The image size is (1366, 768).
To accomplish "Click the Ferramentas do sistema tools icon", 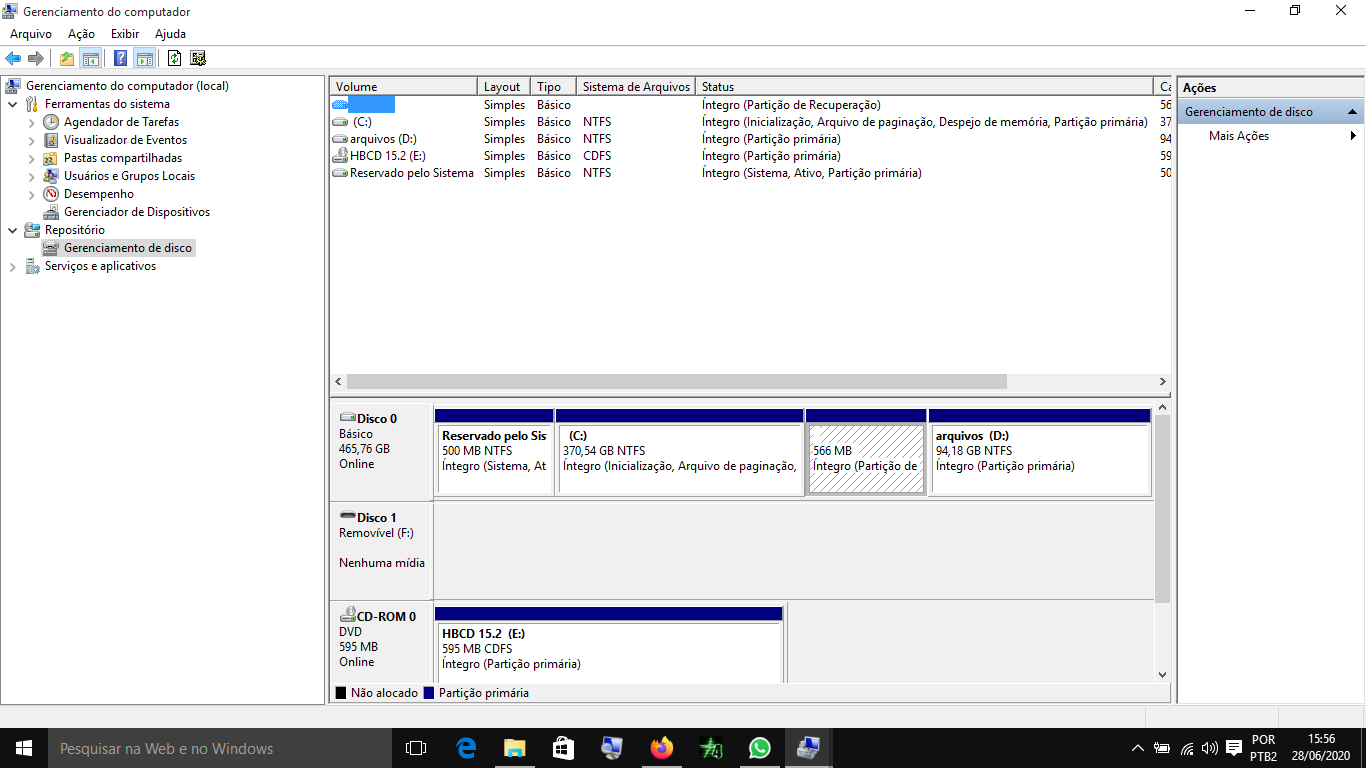I will click(32, 104).
